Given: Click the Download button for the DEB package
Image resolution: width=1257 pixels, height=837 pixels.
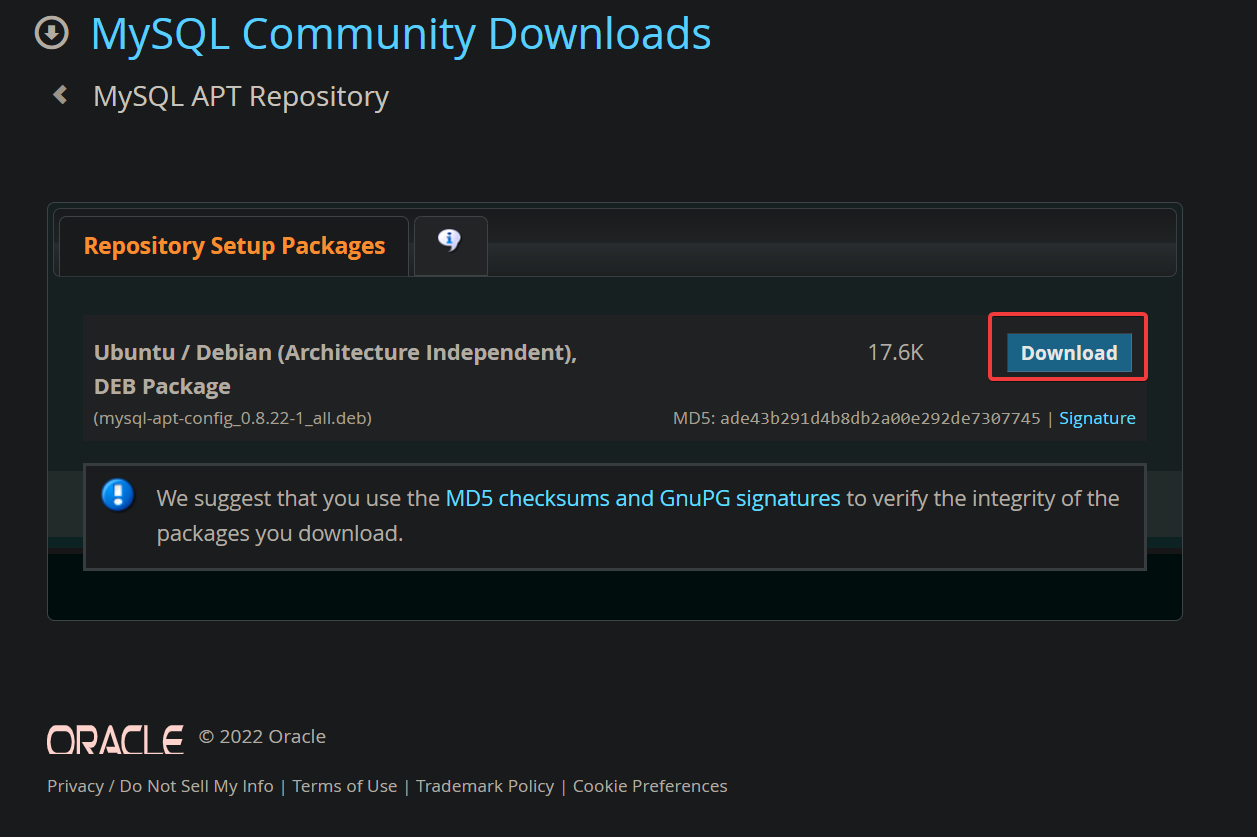Looking at the screenshot, I should (1069, 353).
